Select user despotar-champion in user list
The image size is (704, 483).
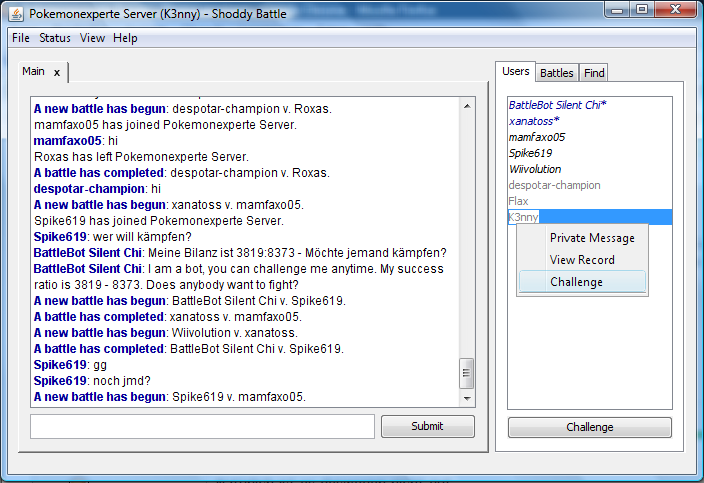pos(554,185)
